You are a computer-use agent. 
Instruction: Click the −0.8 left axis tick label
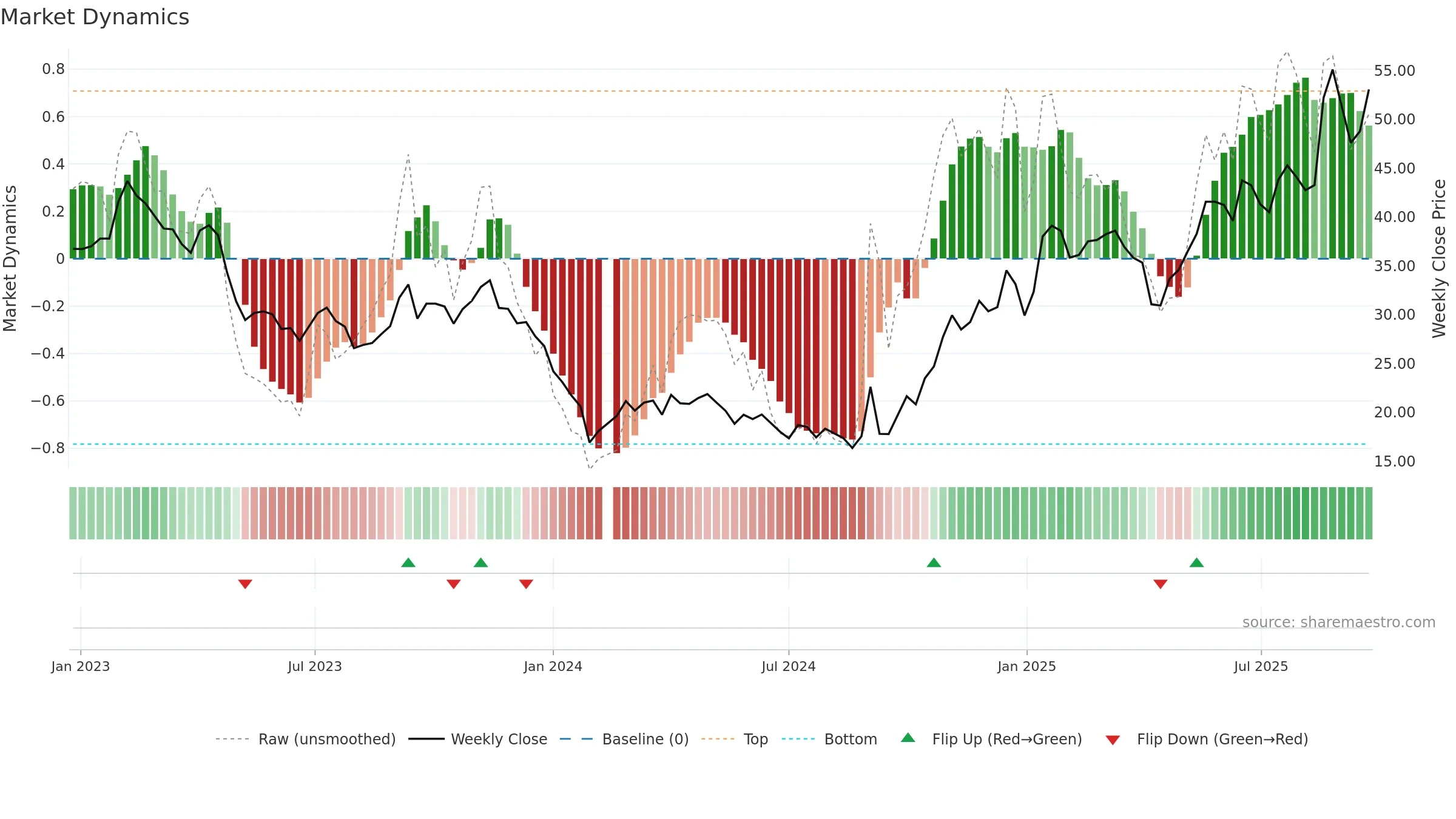(x=48, y=448)
